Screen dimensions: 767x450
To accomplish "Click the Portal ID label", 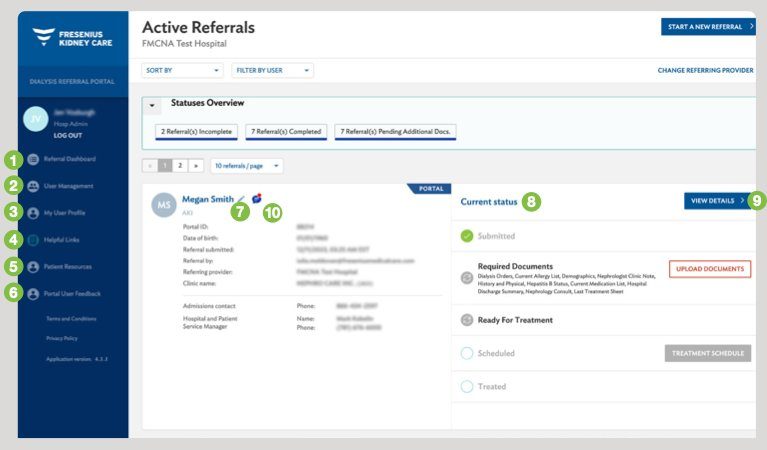I will click(195, 227).
